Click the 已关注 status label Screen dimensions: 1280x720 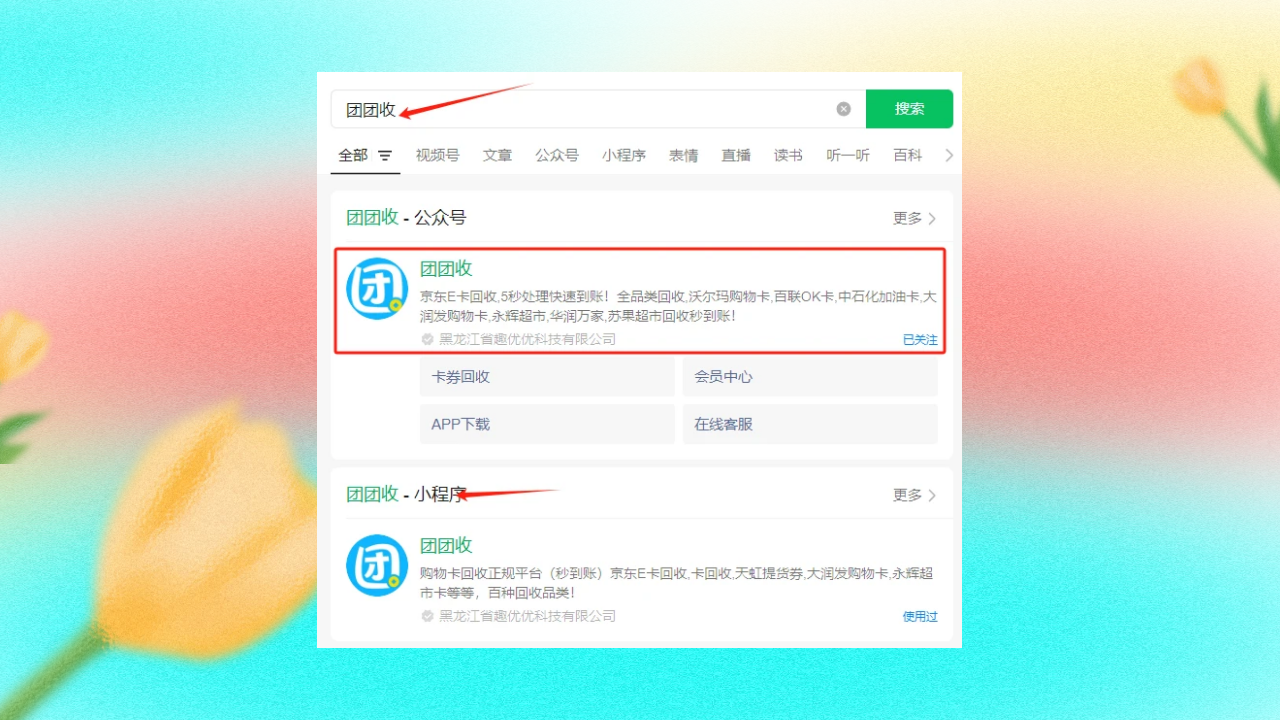(x=920, y=340)
